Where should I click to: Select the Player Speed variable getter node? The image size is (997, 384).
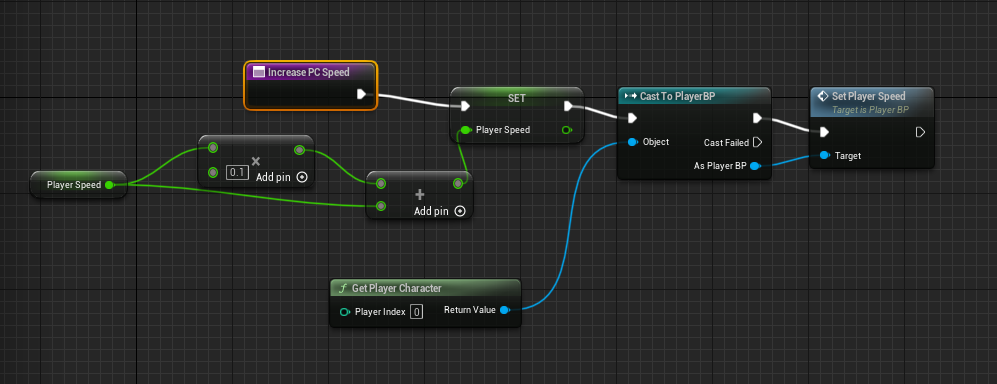coord(78,184)
